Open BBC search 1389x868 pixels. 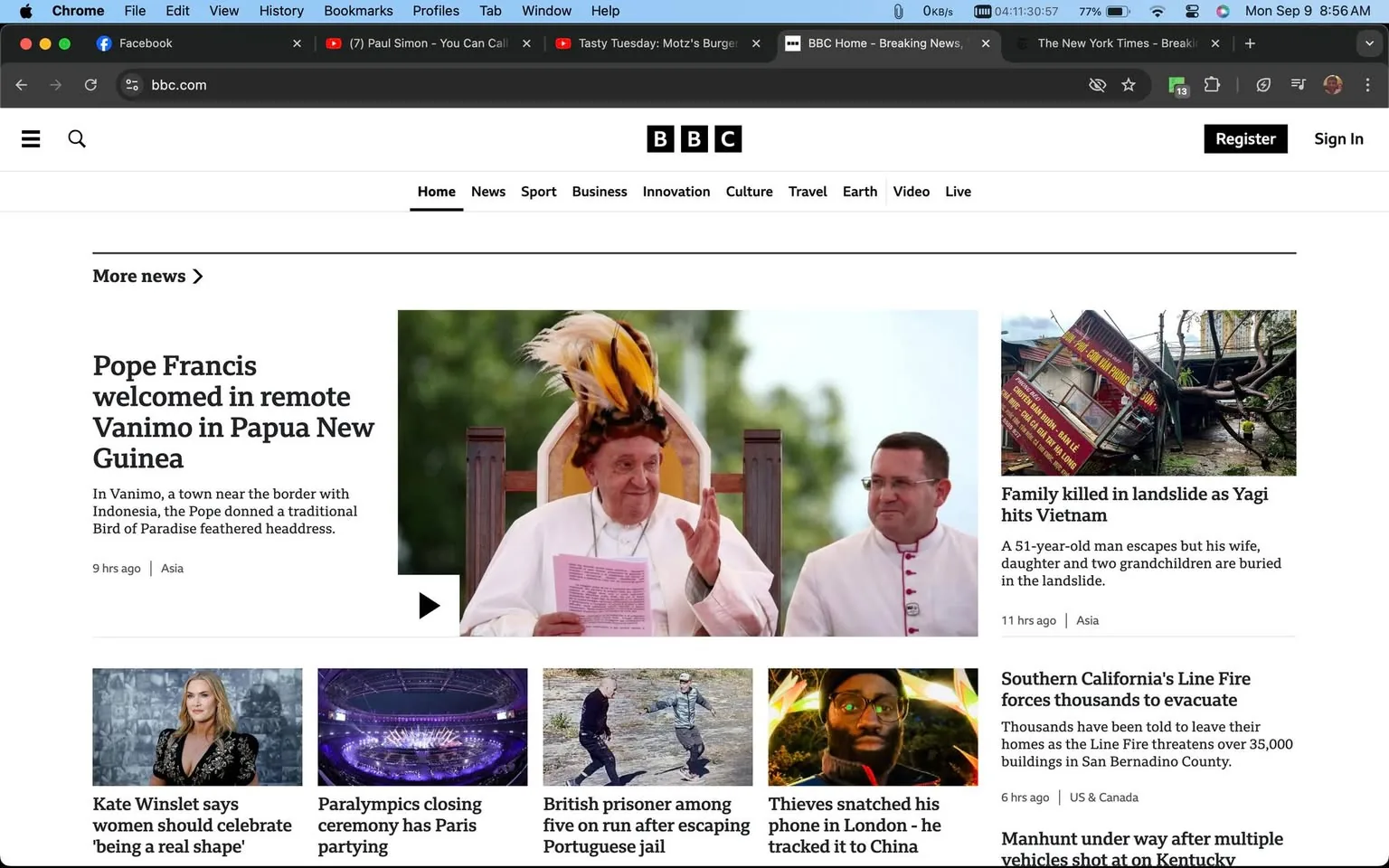(x=77, y=138)
